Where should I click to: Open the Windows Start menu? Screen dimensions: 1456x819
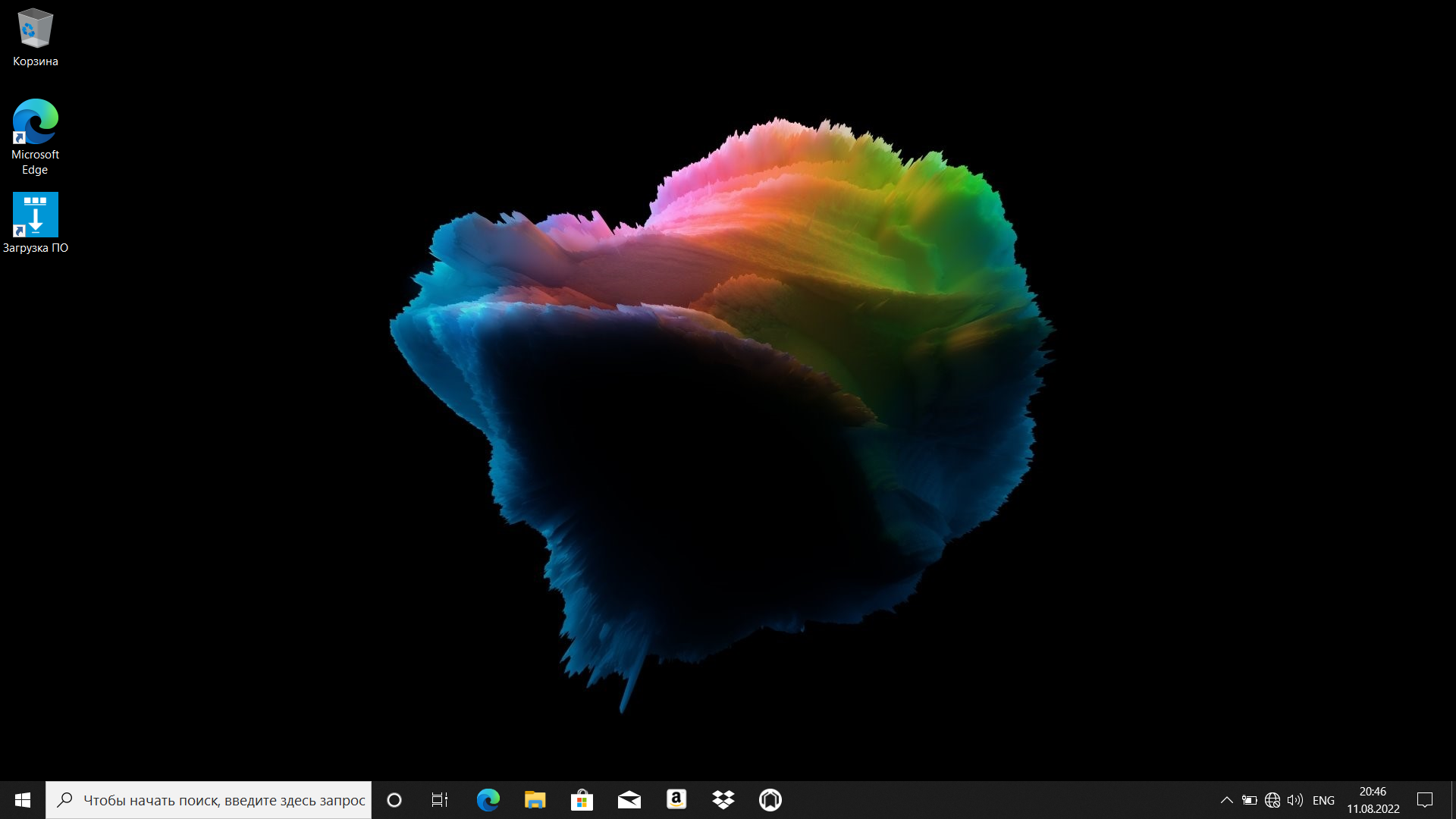pyautogui.click(x=23, y=800)
